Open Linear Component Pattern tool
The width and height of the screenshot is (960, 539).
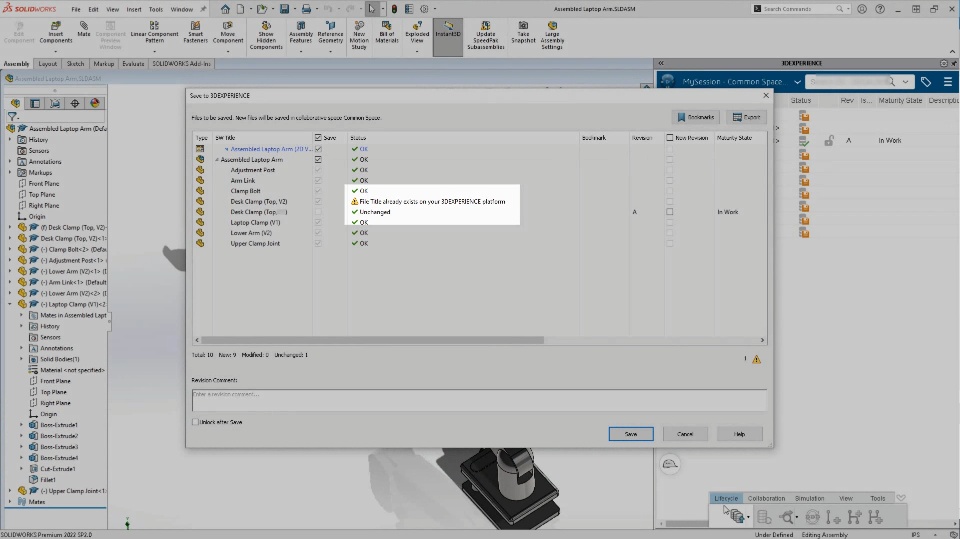coord(154,32)
